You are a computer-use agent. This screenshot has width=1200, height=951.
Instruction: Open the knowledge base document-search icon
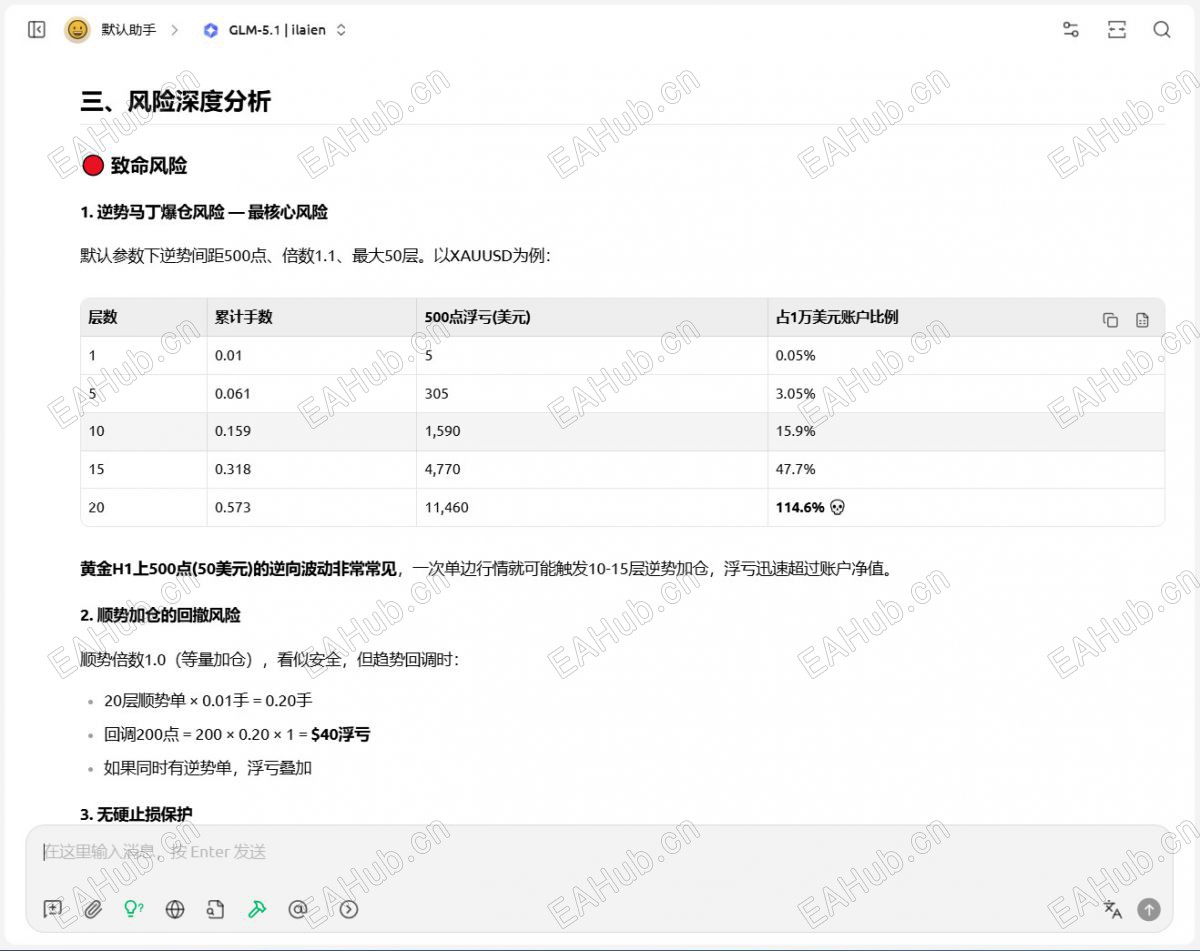point(215,909)
